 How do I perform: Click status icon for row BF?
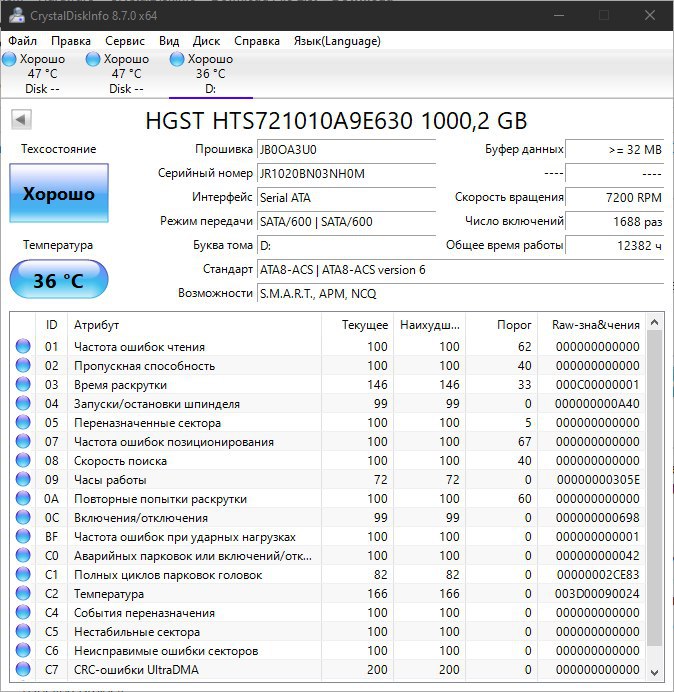[23, 536]
